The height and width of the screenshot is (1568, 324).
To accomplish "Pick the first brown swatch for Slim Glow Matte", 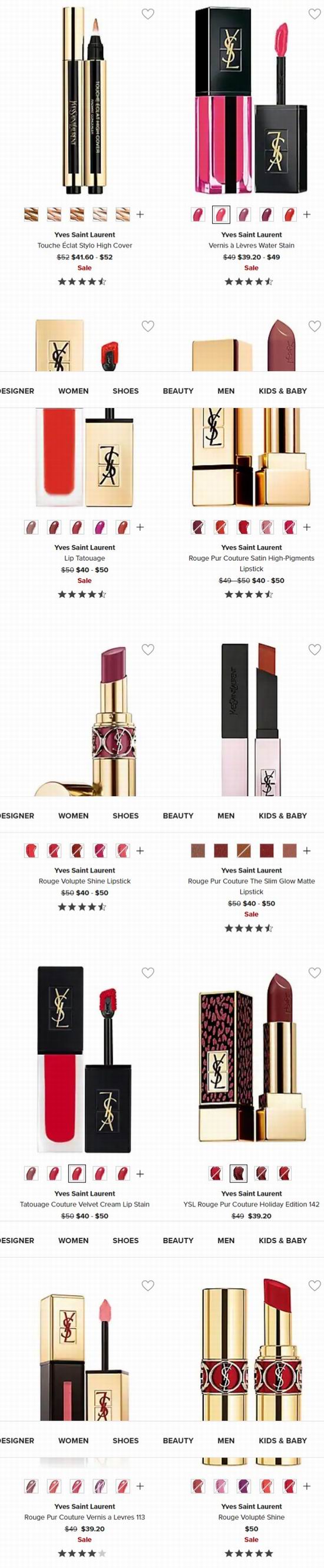I will pyautogui.click(x=198, y=850).
